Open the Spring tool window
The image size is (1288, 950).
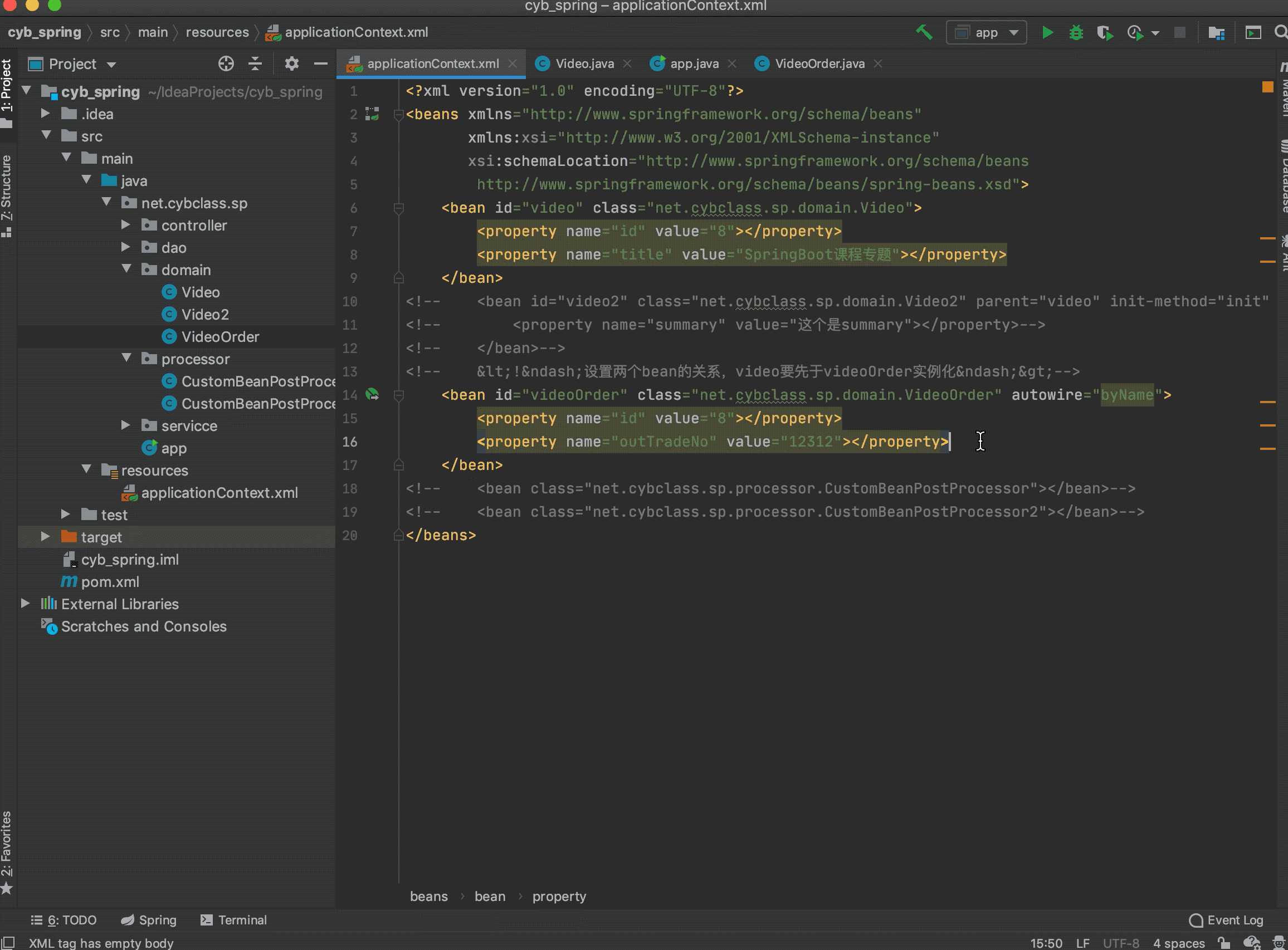[149, 920]
